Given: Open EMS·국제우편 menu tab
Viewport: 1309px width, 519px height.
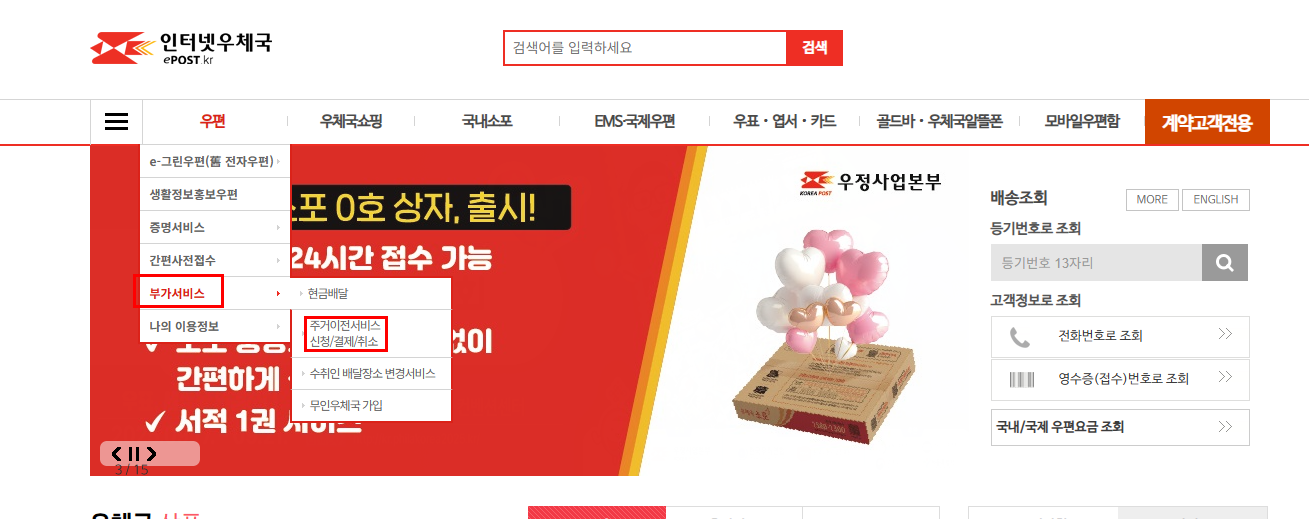Looking at the screenshot, I should [x=635, y=122].
